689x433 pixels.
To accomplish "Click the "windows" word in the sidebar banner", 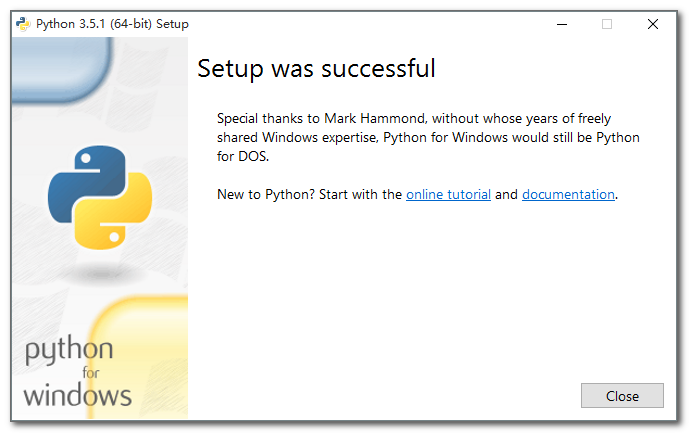I will tap(77, 395).
